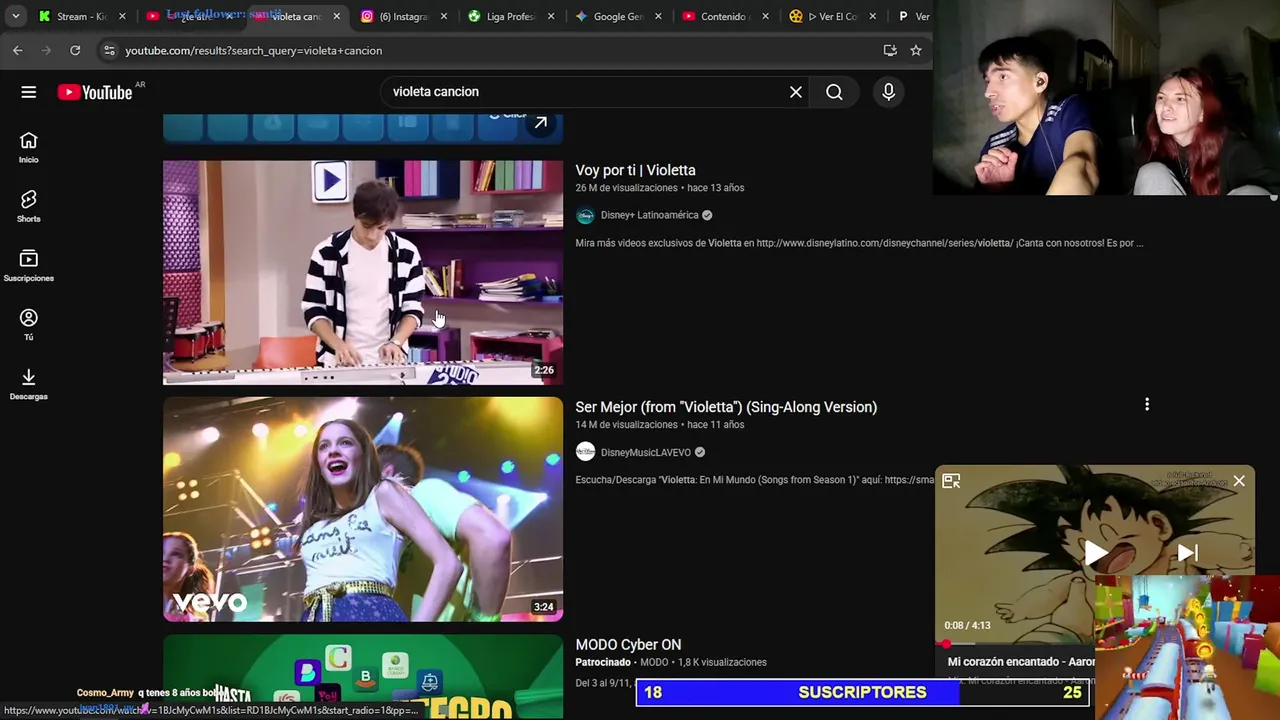The height and width of the screenshot is (720, 1280).
Task: Switch to the Stream Kick tab
Action: click(80, 16)
